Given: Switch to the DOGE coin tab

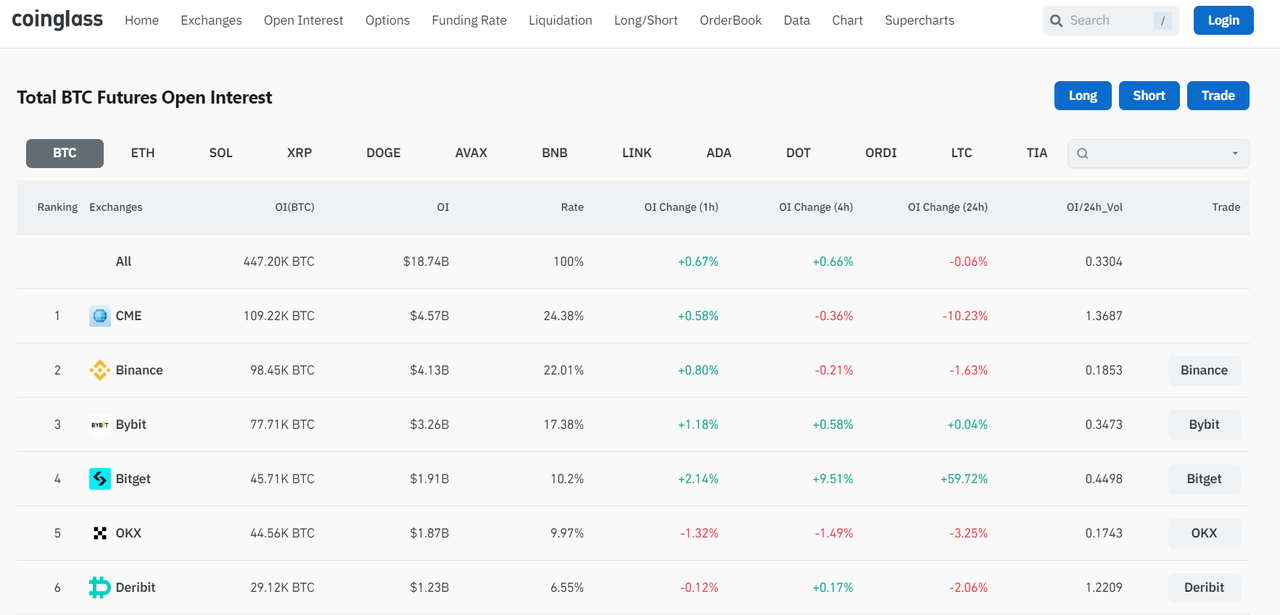Looking at the screenshot, I should click(x=383, y=153).
